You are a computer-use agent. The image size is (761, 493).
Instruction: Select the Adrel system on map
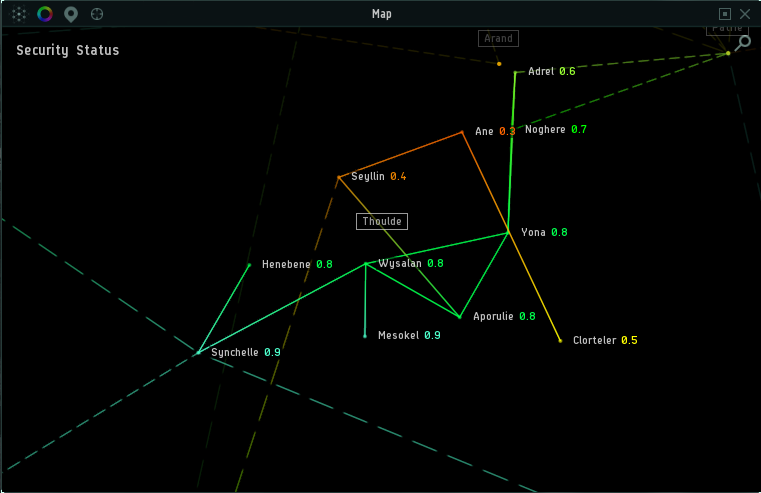[540, 72]
